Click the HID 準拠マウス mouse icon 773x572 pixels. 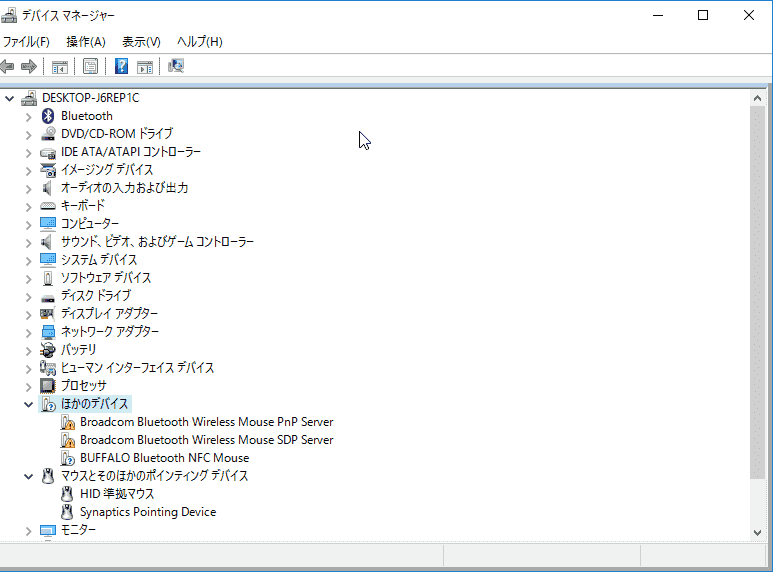67,494
